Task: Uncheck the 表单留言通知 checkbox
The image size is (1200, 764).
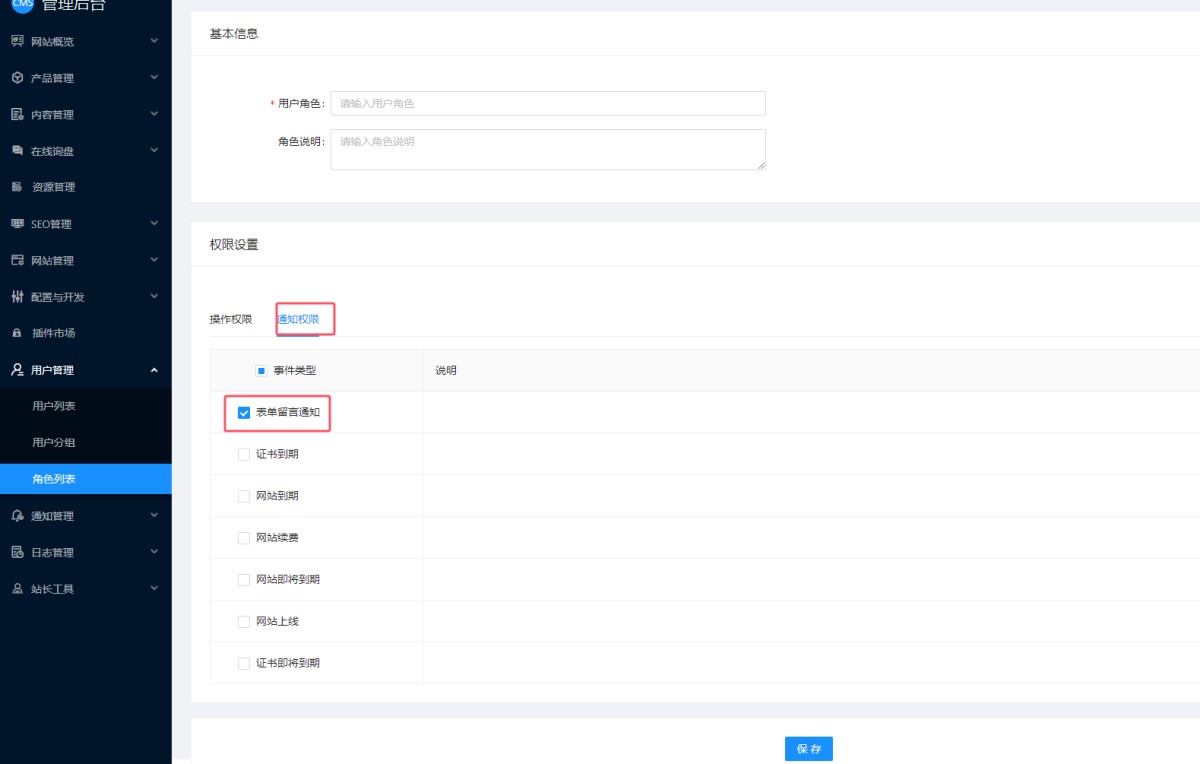Action: 244,412
